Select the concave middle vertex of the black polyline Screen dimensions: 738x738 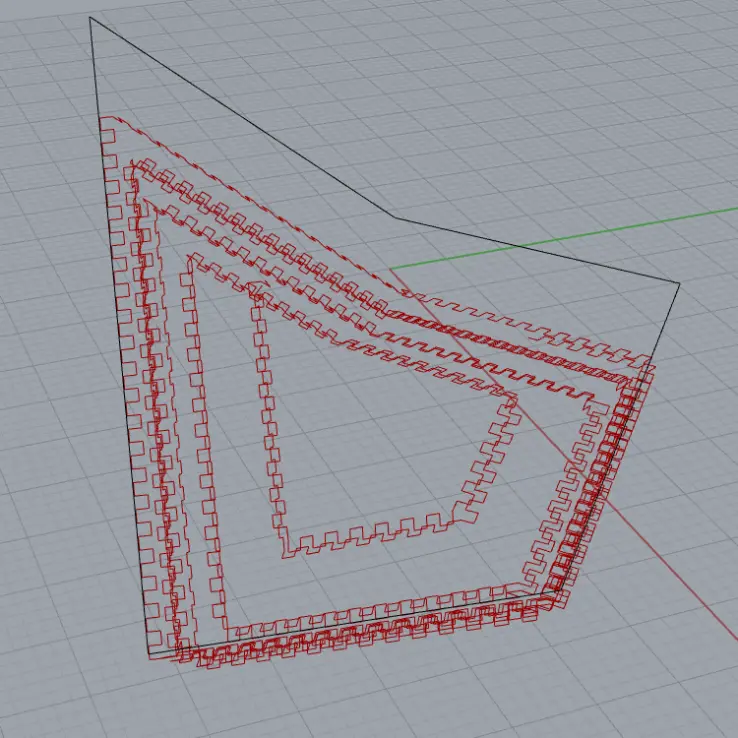click(x=394, y=218)
